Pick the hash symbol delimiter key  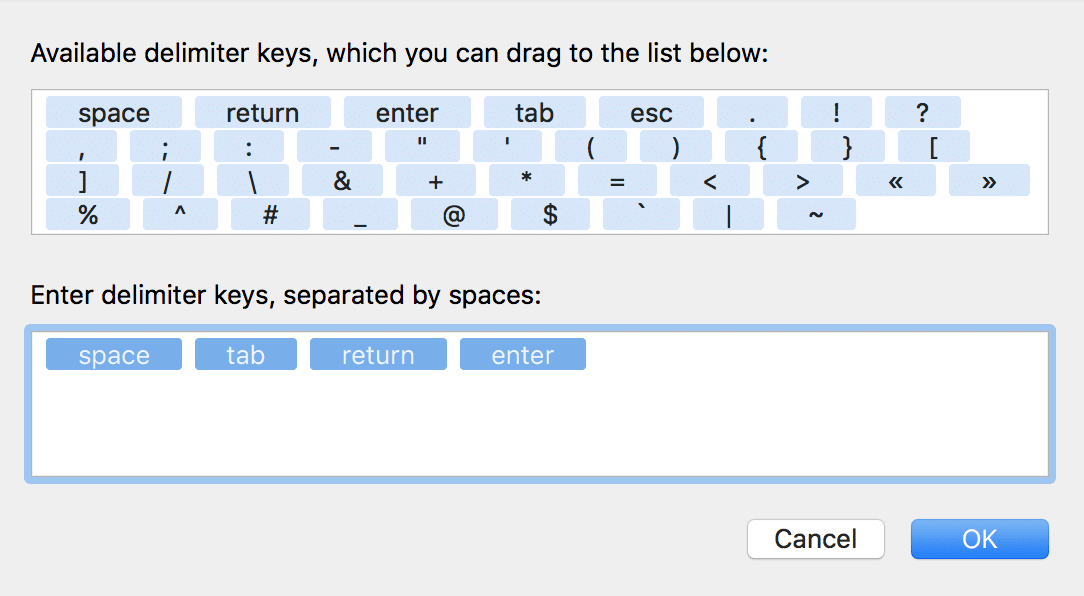(270, 215)
